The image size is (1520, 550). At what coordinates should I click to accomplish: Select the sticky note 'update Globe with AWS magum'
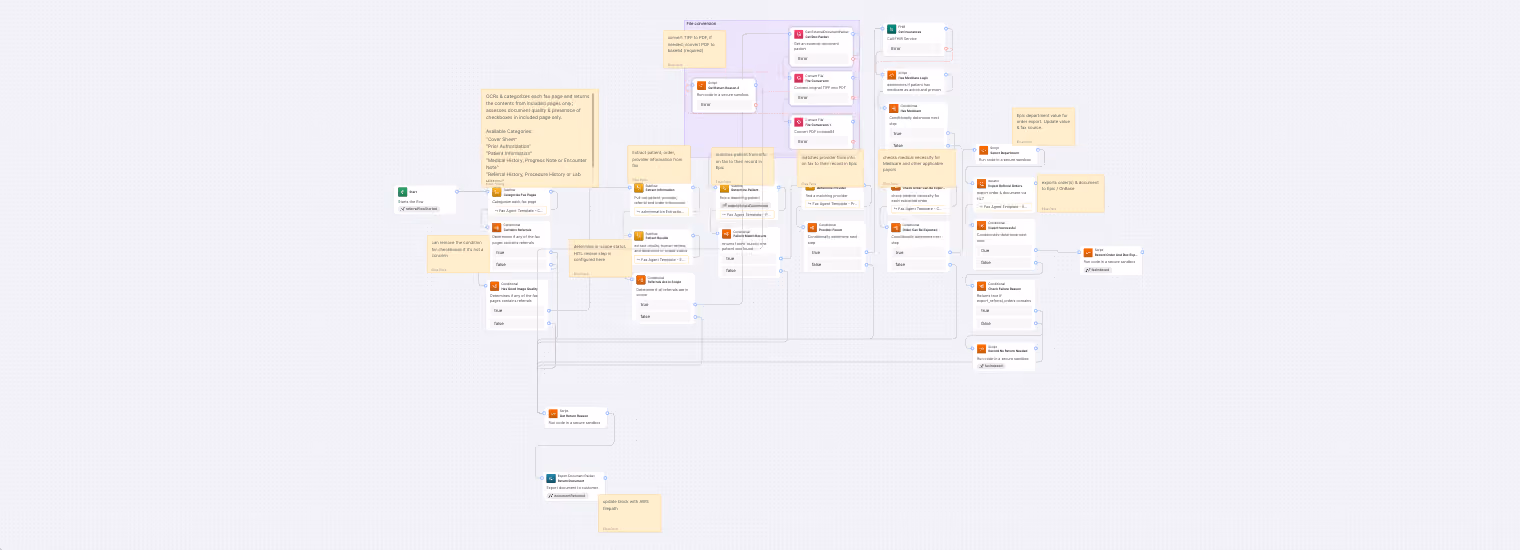click(630, 513)
